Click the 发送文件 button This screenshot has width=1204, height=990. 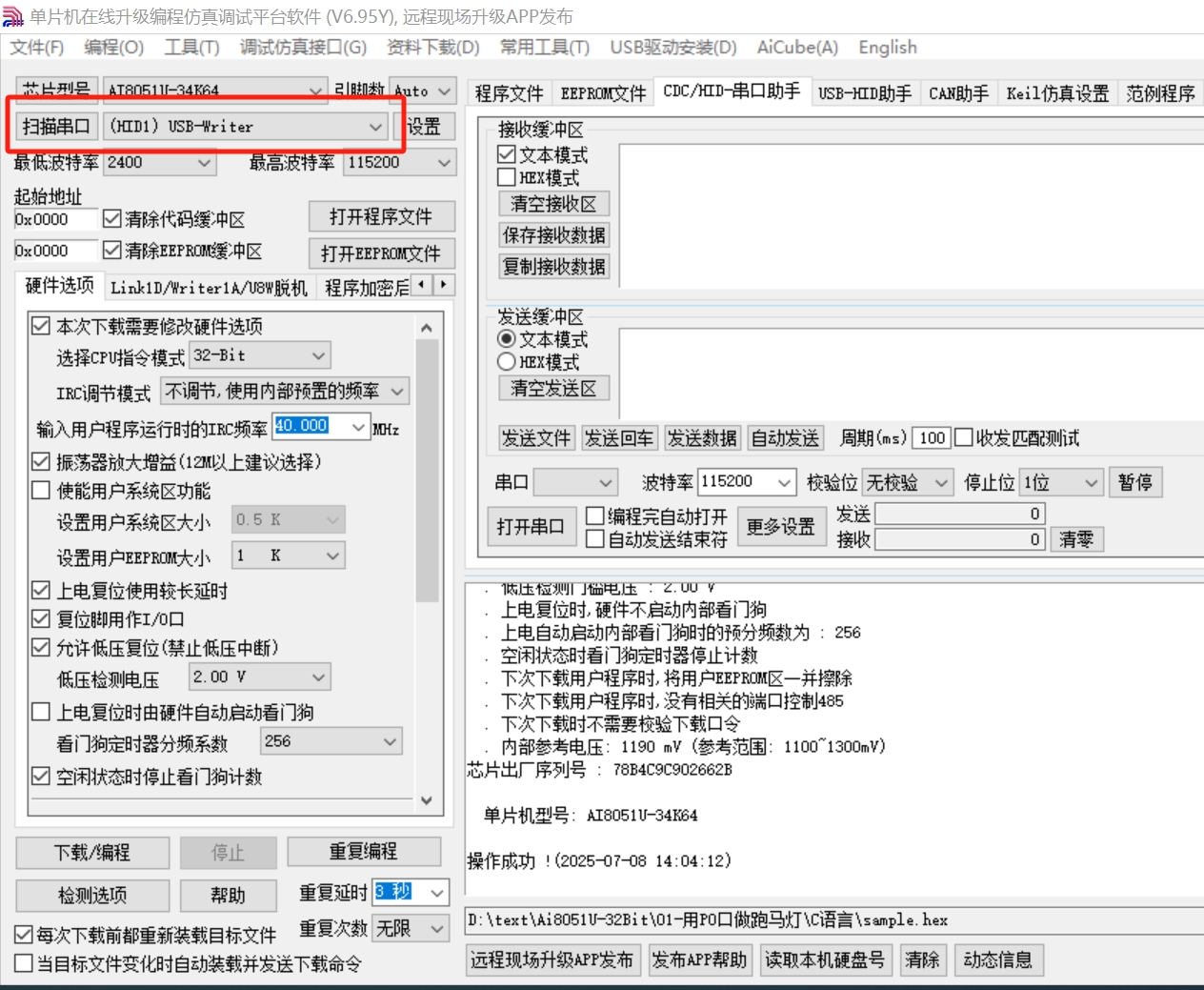click(x=536, y=438)
